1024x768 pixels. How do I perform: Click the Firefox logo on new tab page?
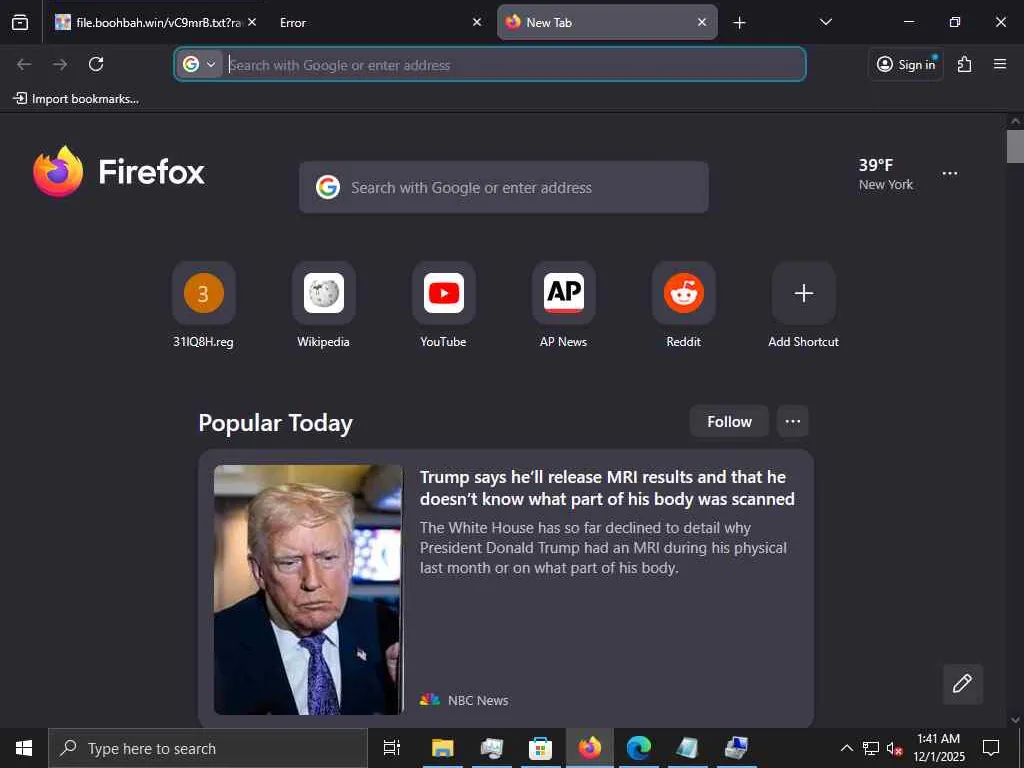(119, 172)
